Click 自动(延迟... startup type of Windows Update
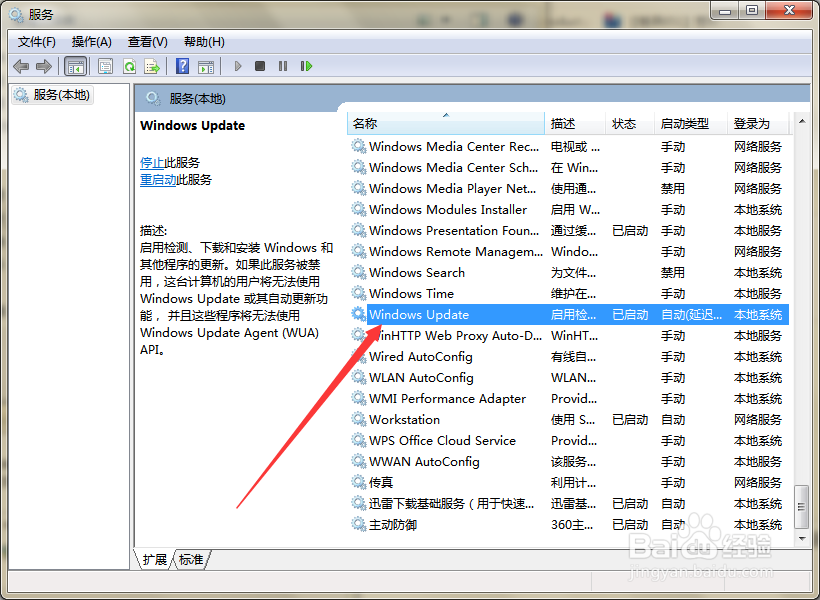This screenshot has width=820, height=600. coord(691,314)
